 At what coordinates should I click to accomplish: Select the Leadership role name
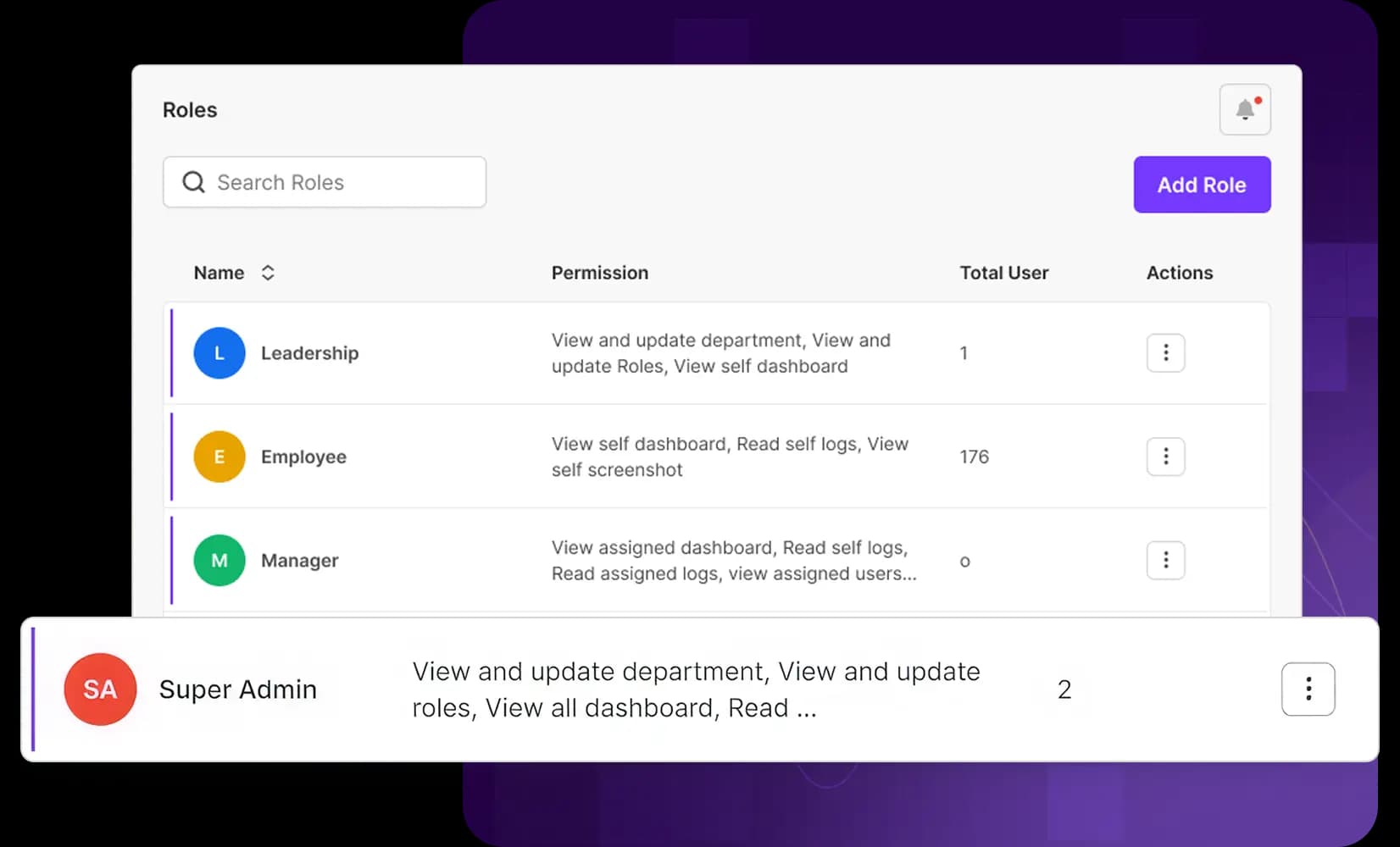309,353
